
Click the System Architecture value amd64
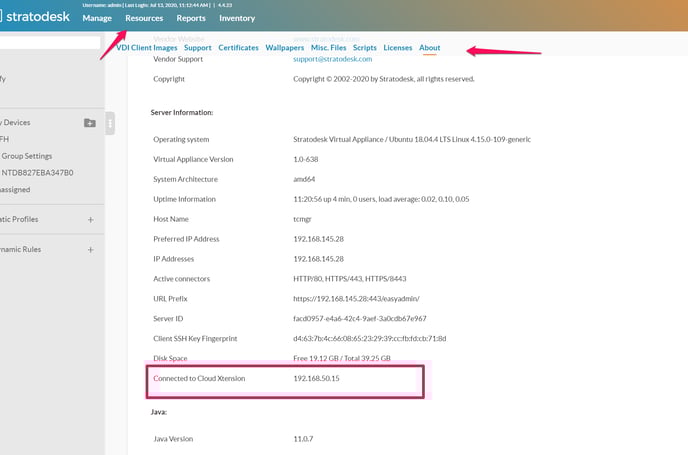click(304, 179)
